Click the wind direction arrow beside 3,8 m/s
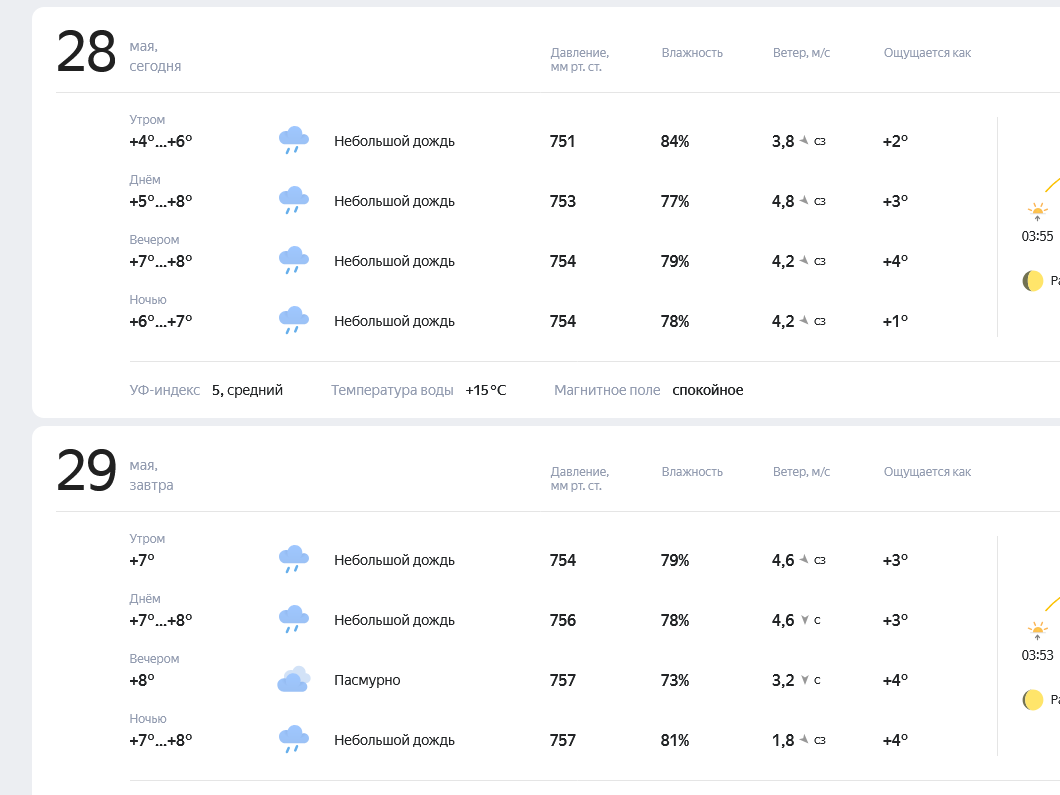Screen dimensions: 1060x795 pyautogui.click(x=804, y=141)
